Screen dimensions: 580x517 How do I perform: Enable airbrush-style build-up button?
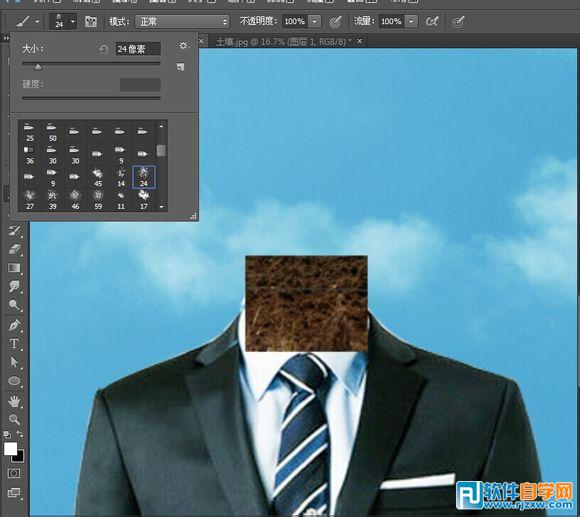coord(432,22)
